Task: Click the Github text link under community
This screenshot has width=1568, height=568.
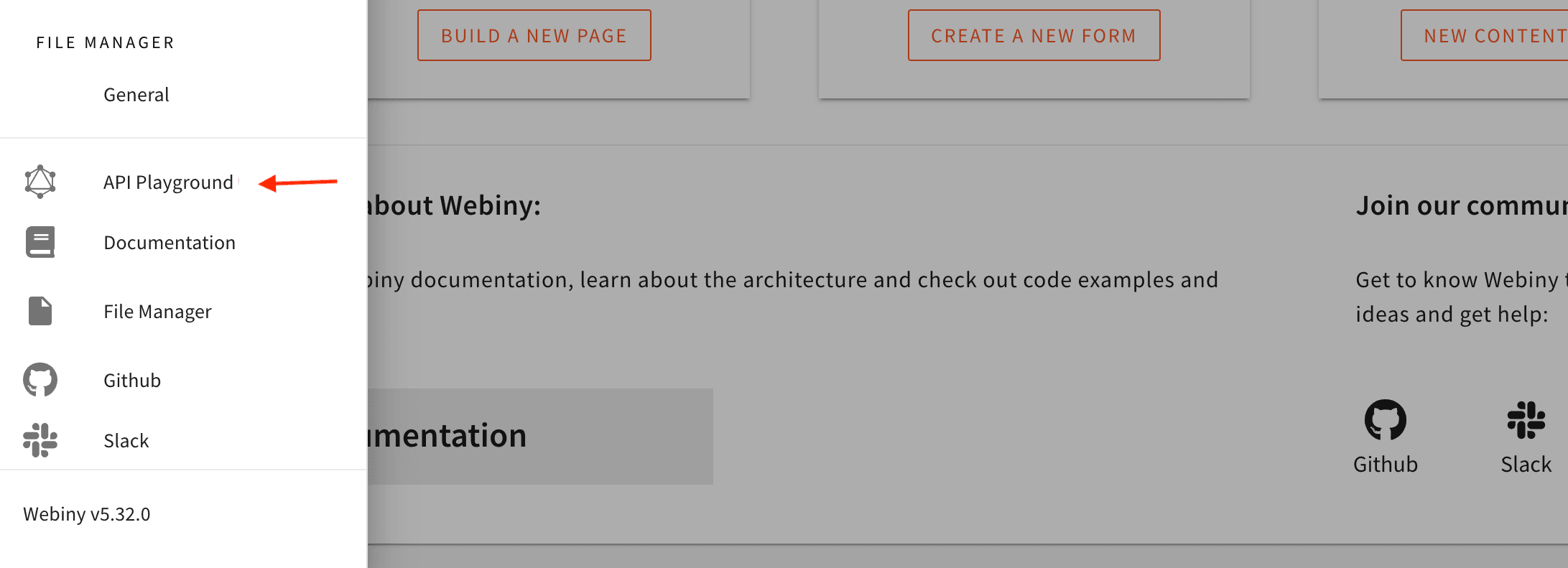Action: (x=1385, y=465)
